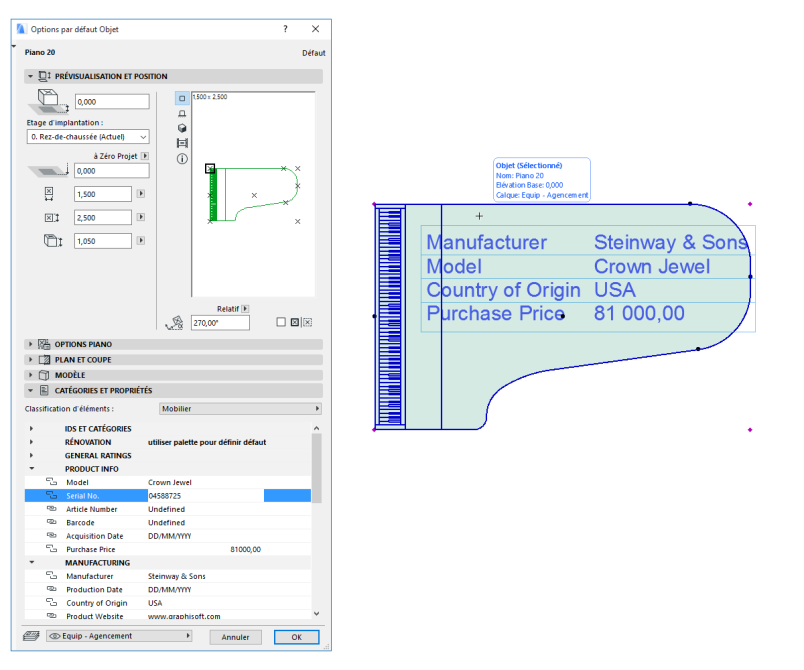Open the Etage d'implantation story dropdown

(x=88, y=137)
